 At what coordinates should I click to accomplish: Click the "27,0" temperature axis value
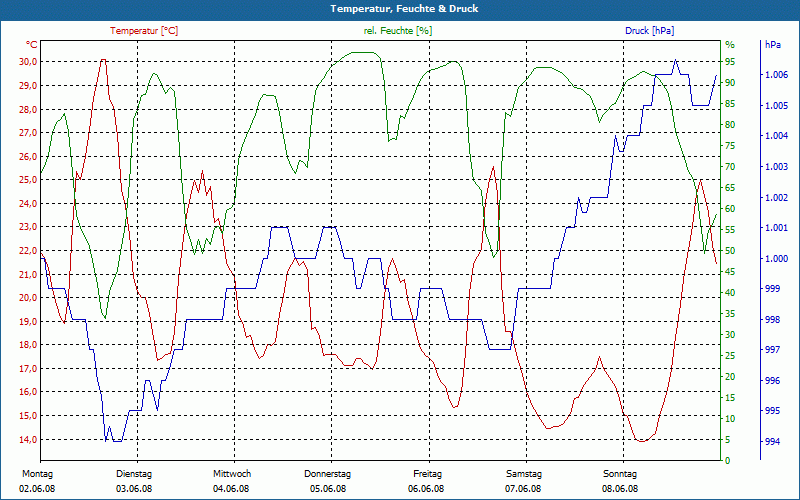pos(29,133)
